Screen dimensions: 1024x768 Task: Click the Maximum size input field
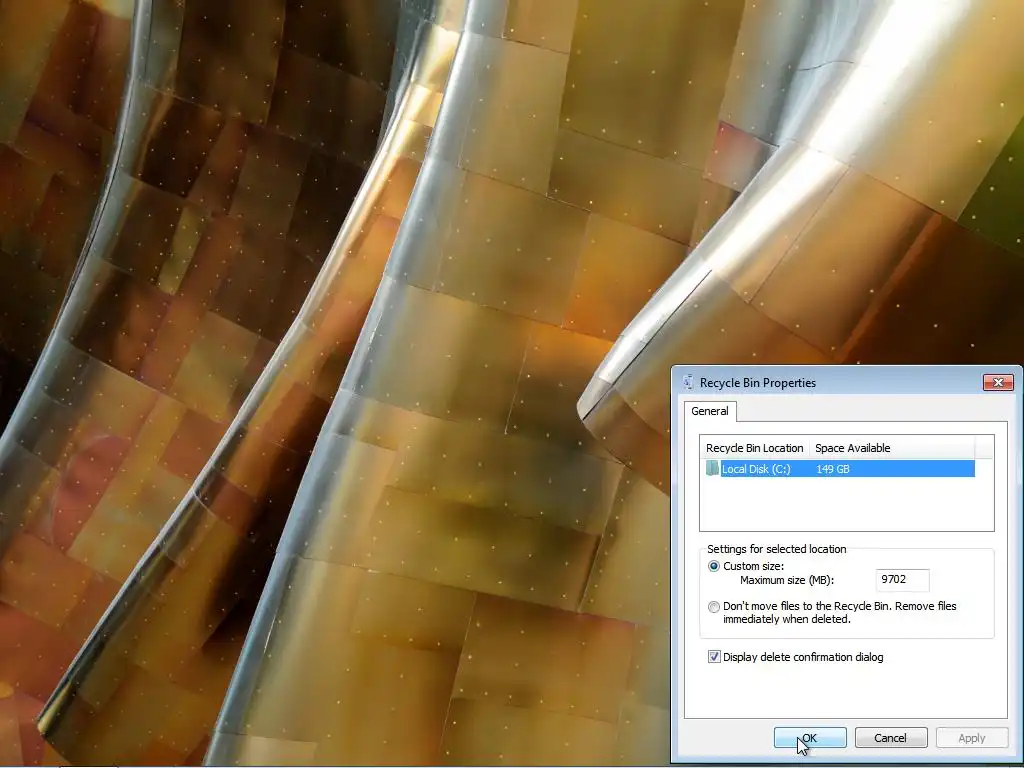(902, 580)
